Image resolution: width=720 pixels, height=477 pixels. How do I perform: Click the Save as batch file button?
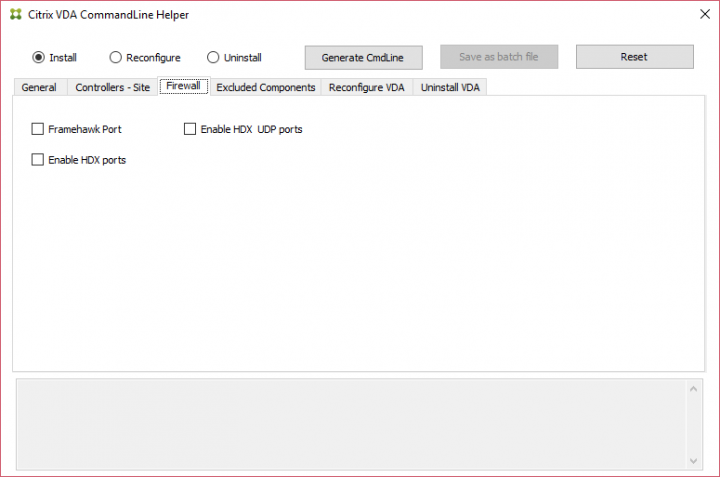(498, 57)
